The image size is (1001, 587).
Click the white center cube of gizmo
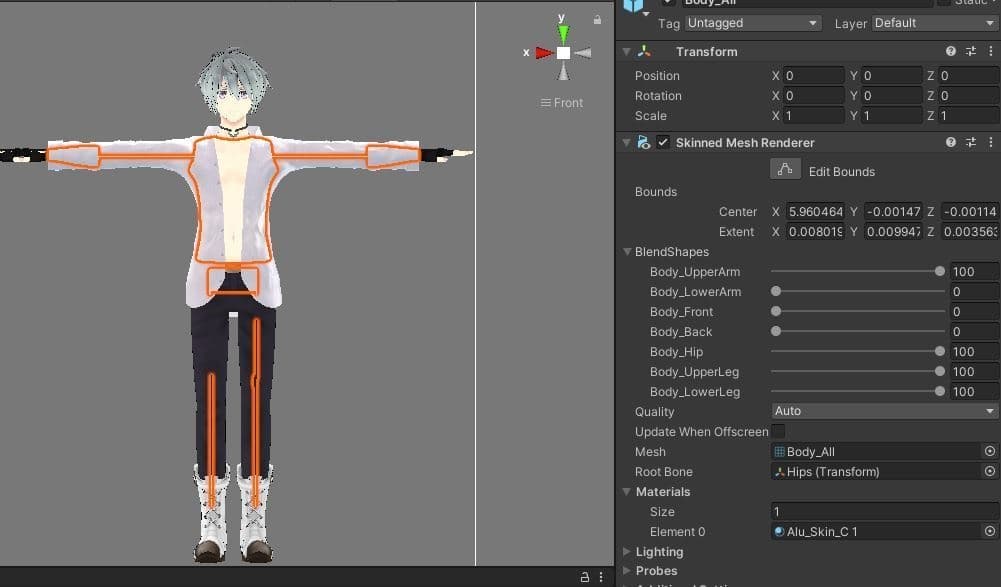[563, 52]
